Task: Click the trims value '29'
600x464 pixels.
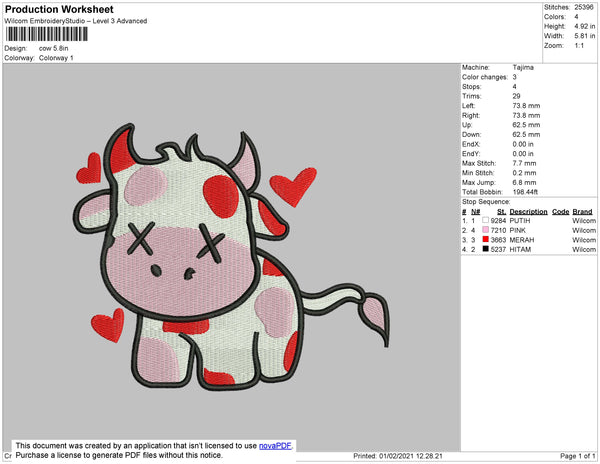Action: coord(517,96)
